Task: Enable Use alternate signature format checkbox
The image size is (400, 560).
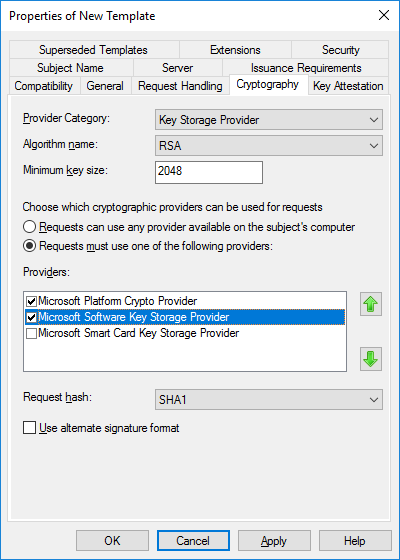Action: (29, 428)
